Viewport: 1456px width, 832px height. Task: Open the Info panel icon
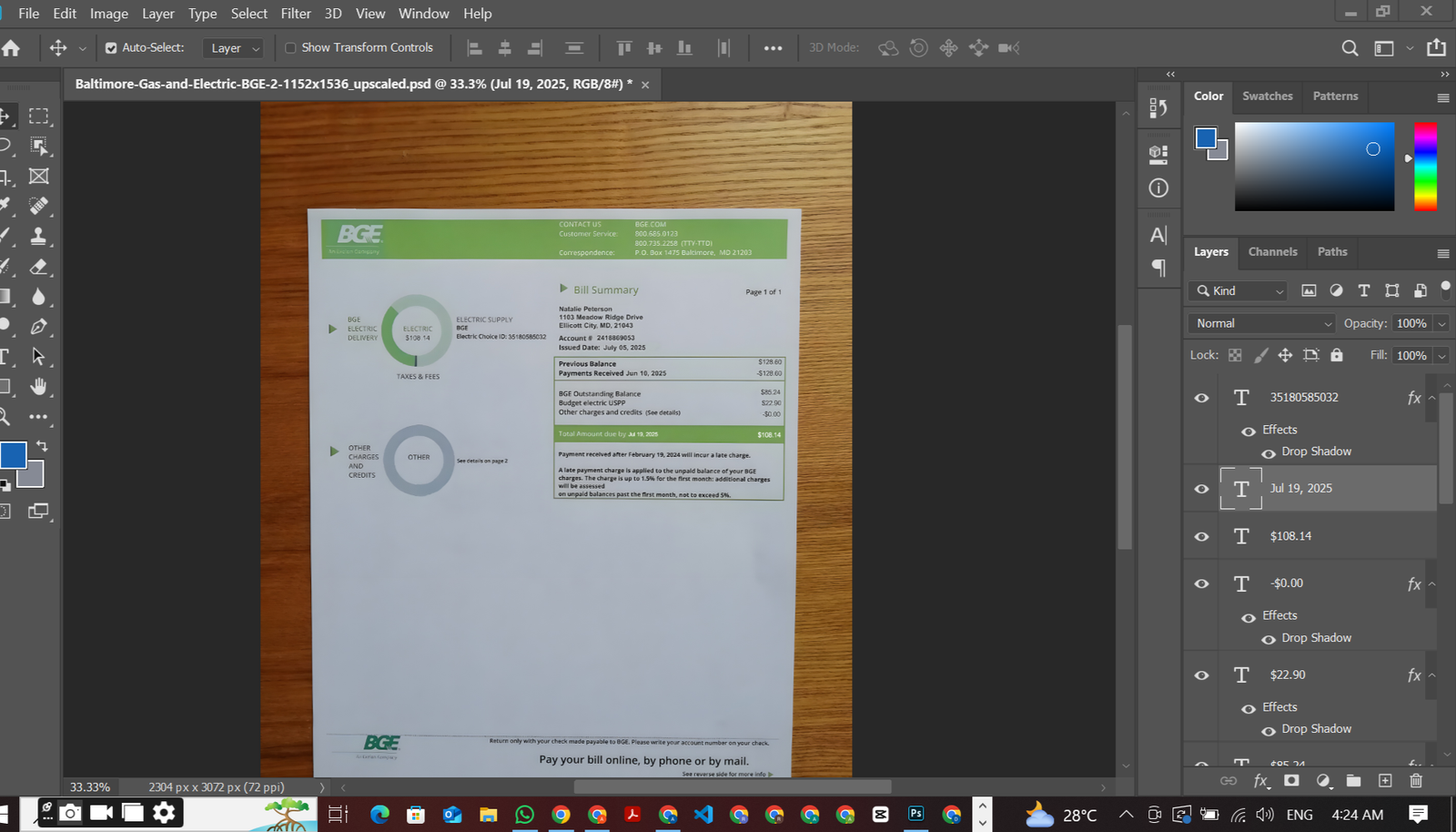coord(1158,188)
